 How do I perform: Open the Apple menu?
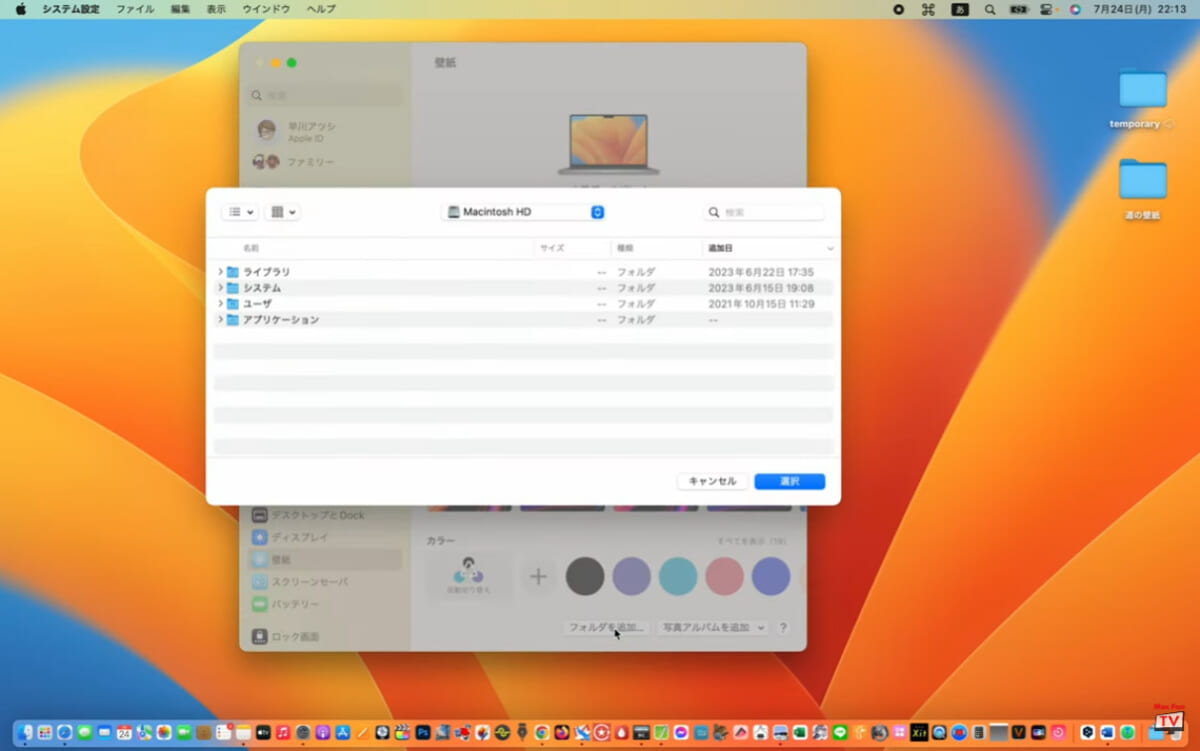coord(20,9)
